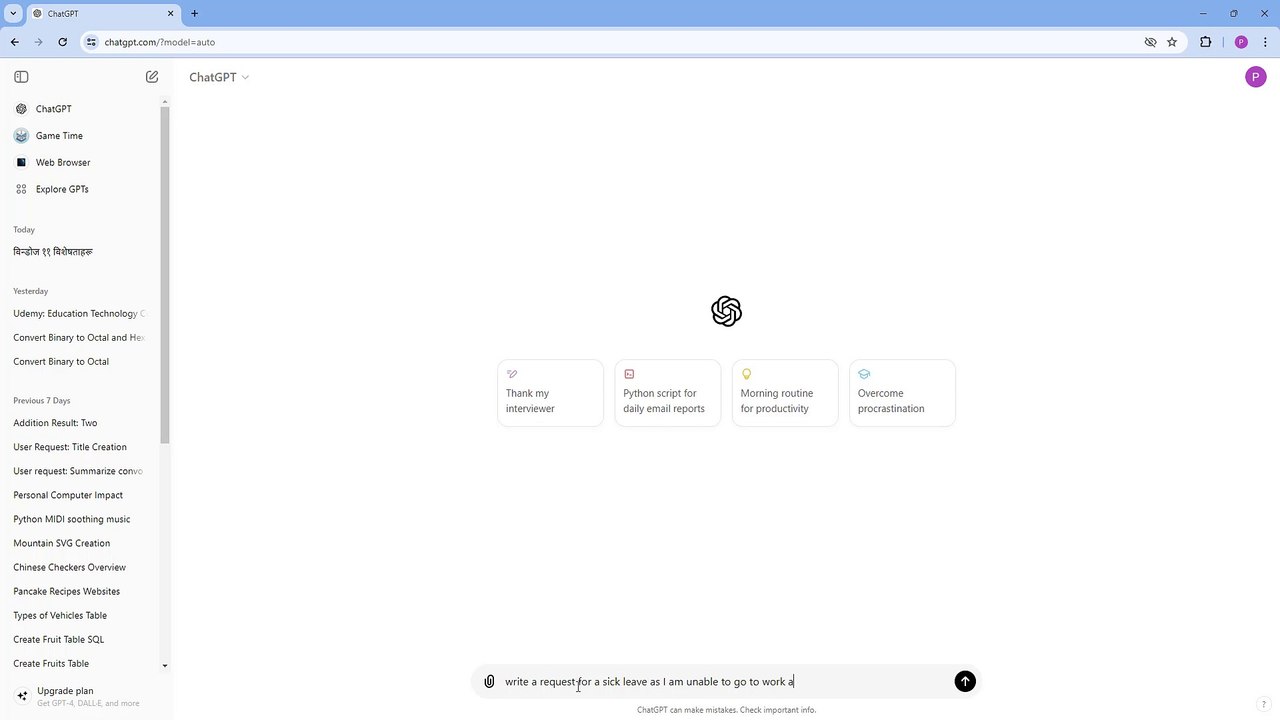Close the sidebar with the panel icon
This screenshot has width=1280, height=720.
pyautogui.click(x=21, y=77)
